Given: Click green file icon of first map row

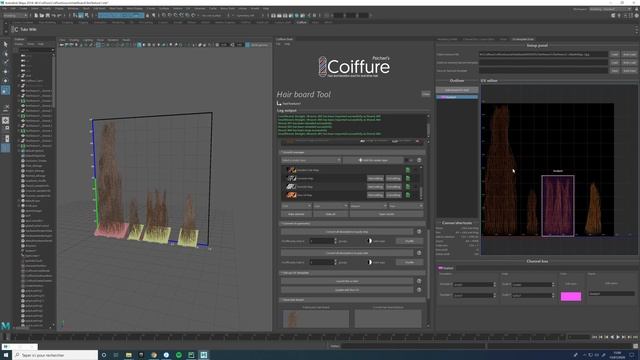Looking at the screenshot, I should pos(407,170).
